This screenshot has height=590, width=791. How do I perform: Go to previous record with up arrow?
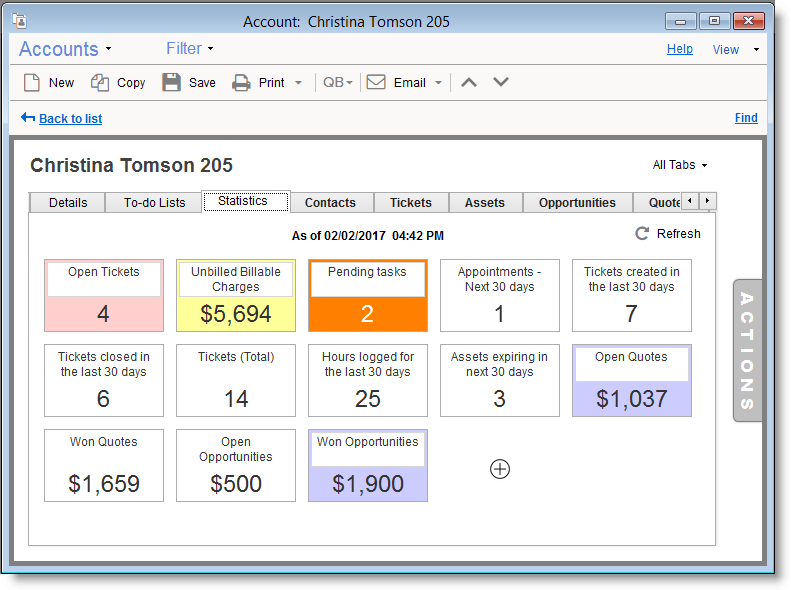(x=468, y=82)
